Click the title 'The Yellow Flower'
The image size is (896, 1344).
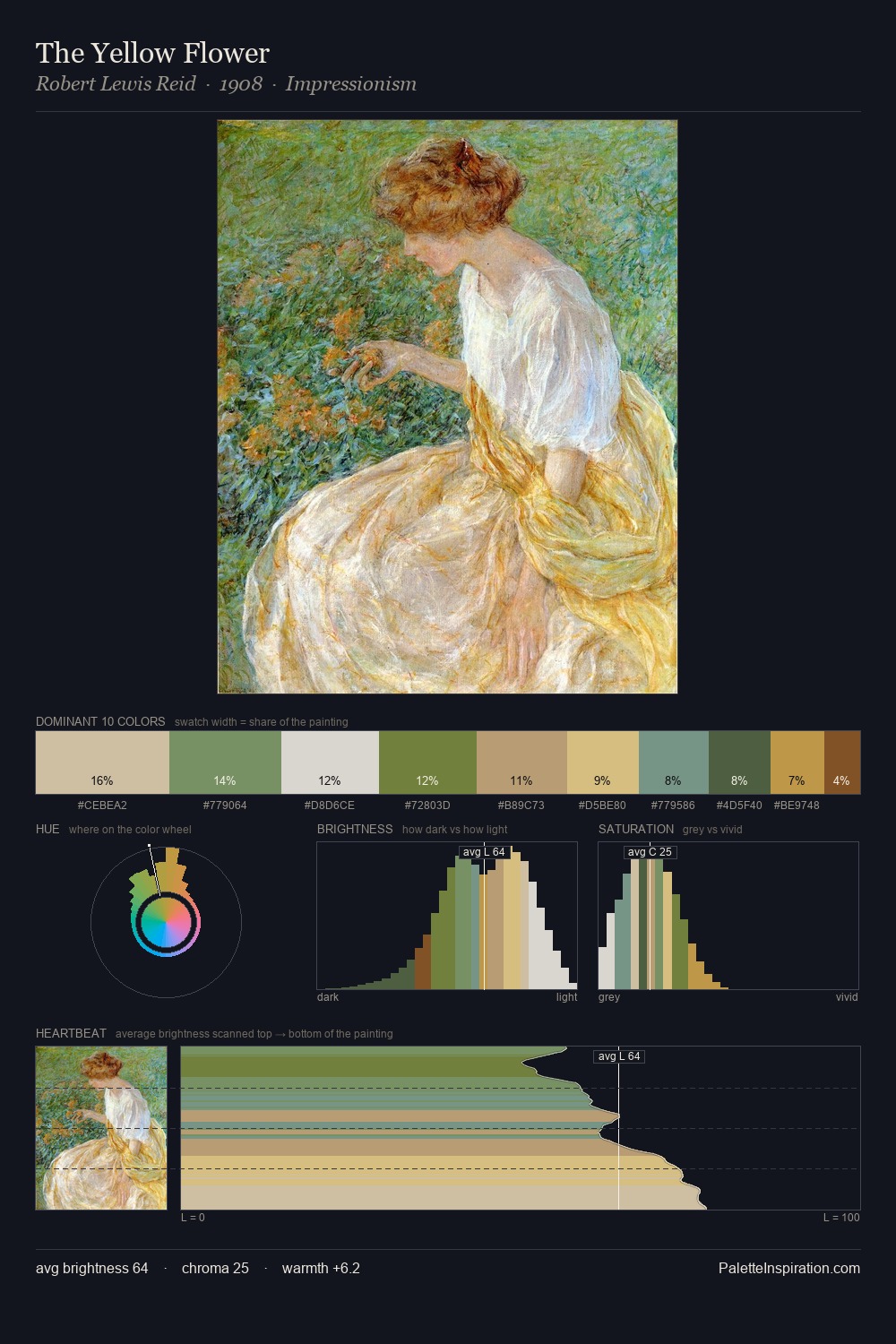pos(152,53)
